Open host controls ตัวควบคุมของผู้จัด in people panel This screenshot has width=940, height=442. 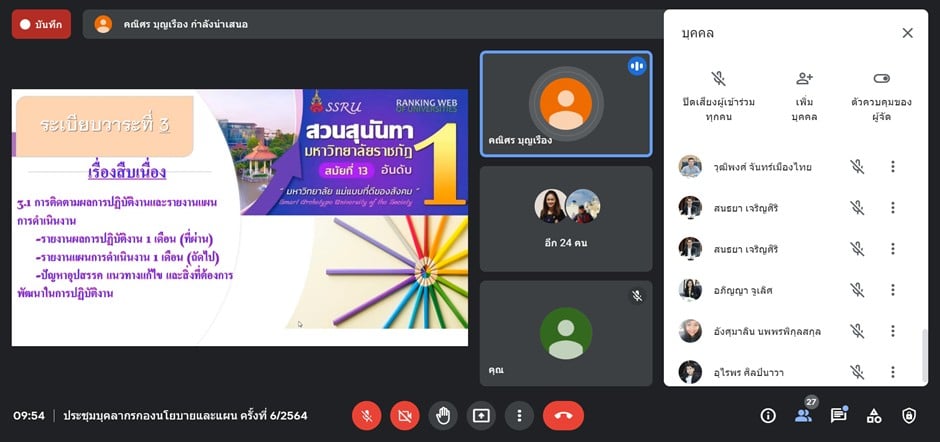(881, 95)
